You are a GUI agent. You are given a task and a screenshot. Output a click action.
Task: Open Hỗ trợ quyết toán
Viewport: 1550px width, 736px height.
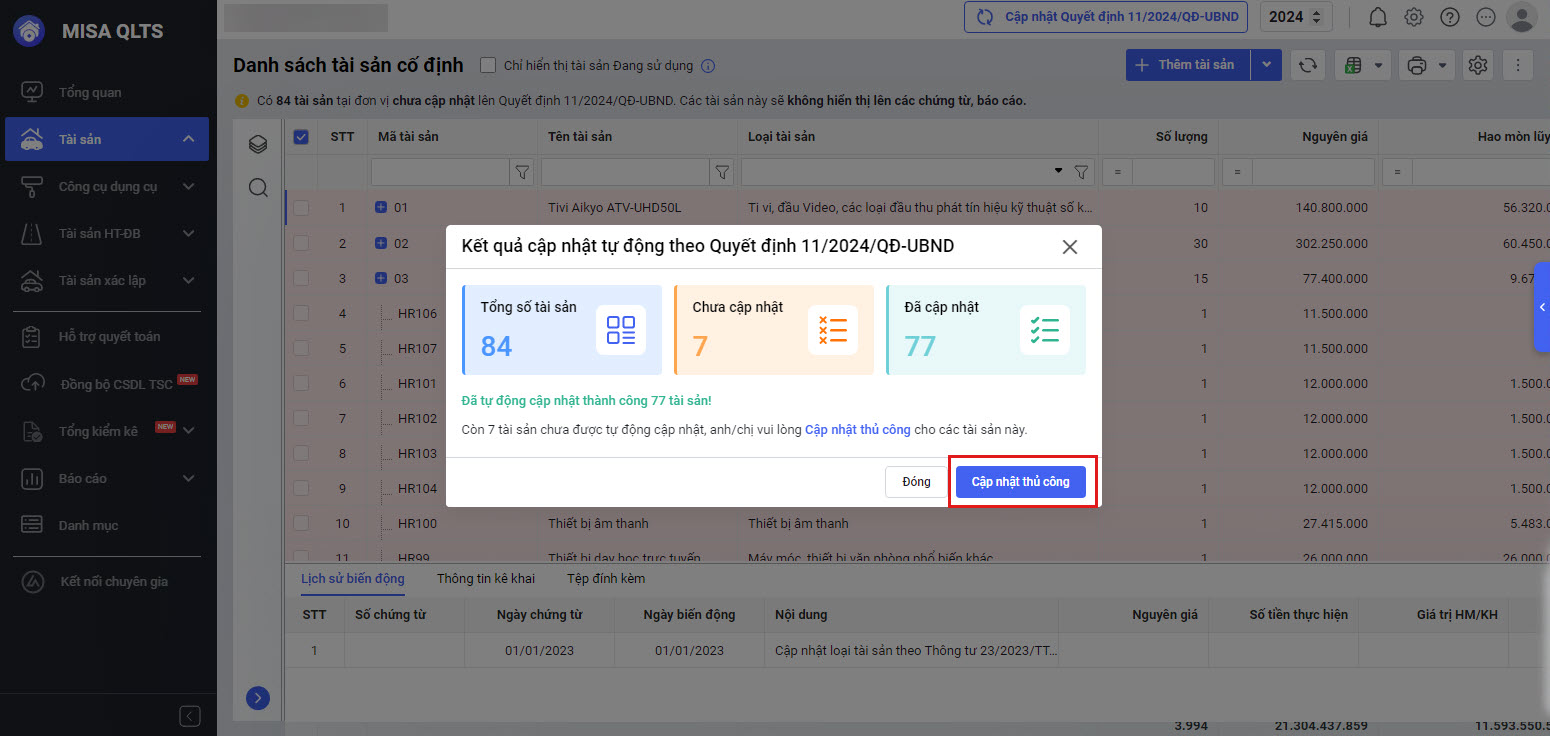pyautogui.click(x=108, y=336)
